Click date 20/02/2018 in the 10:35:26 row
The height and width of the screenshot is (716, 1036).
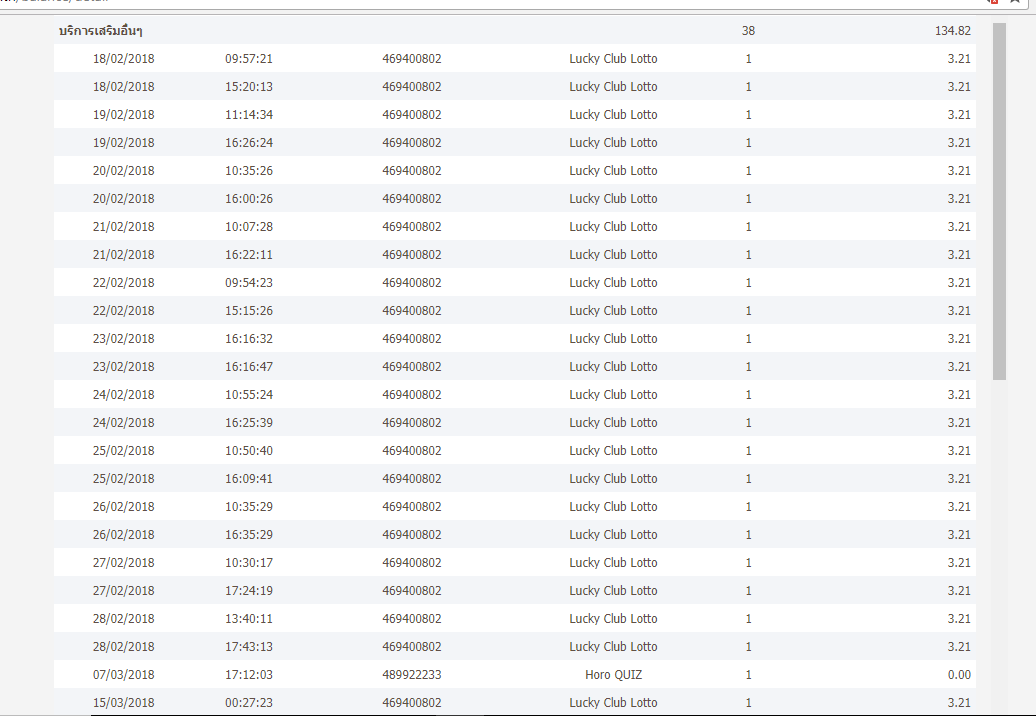(124, 170)
